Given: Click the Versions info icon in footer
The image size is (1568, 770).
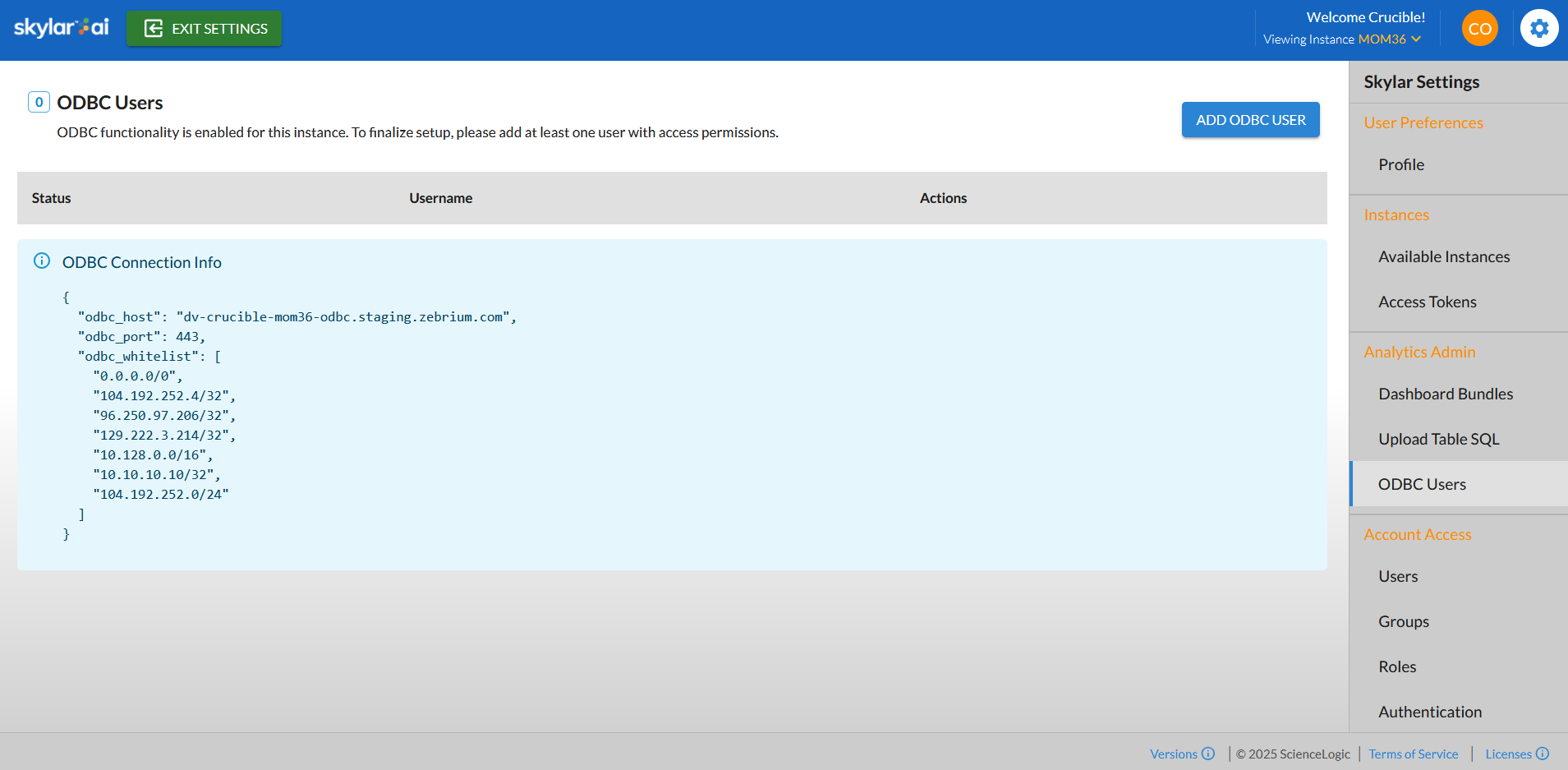Looking at the screenshot, I should click(1208, 753).
